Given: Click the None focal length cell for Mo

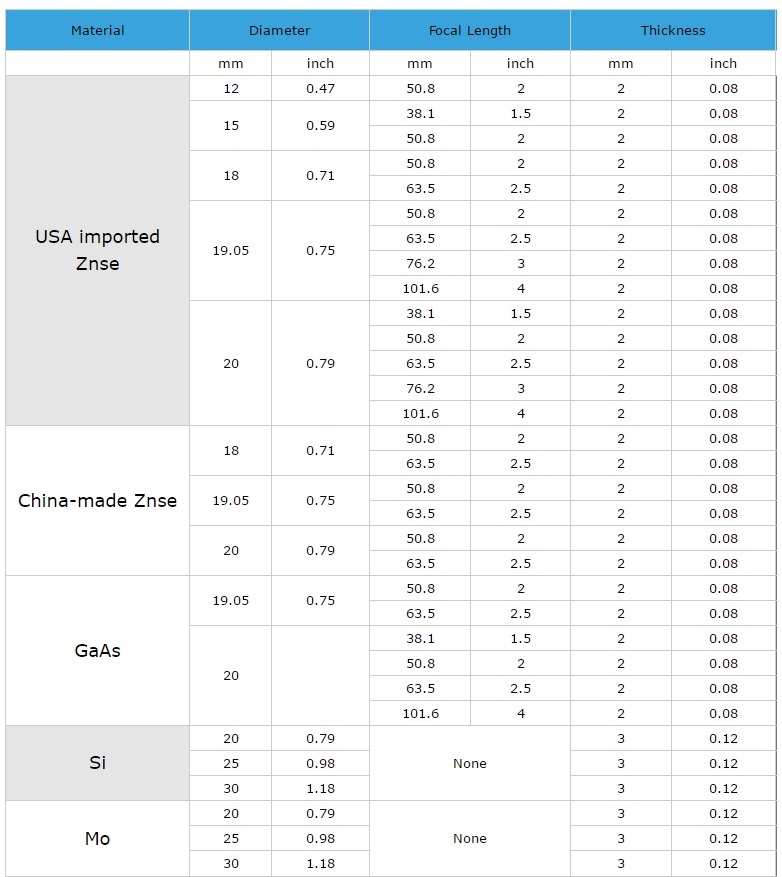Looking at the screenshot, I should pos(469,838).
